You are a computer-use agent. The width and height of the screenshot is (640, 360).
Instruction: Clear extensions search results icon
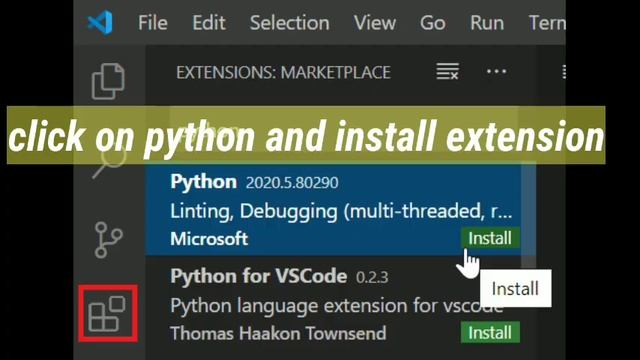(x=448, y=71)
